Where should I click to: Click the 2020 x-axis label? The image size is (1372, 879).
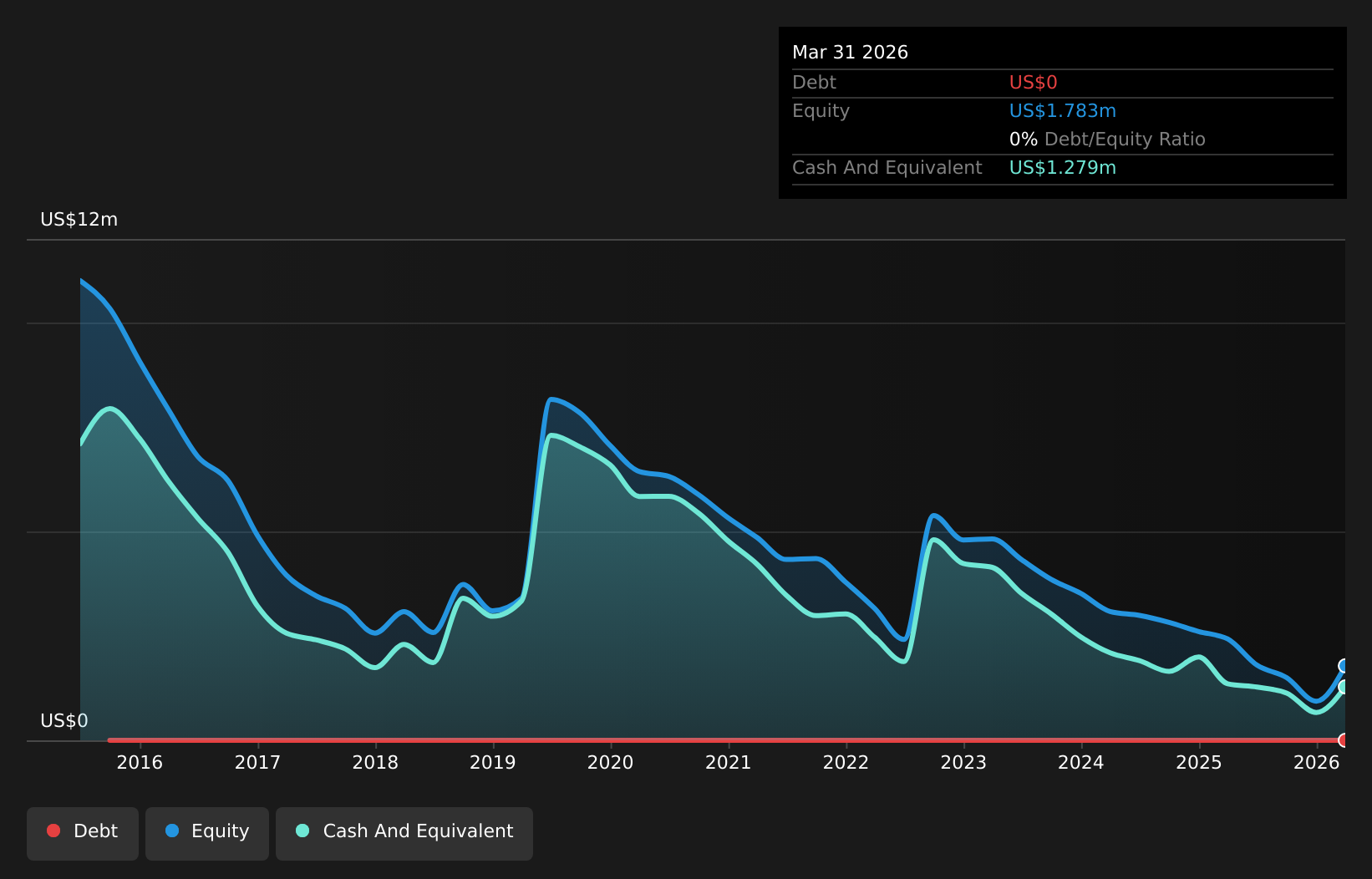coord(611,763)
